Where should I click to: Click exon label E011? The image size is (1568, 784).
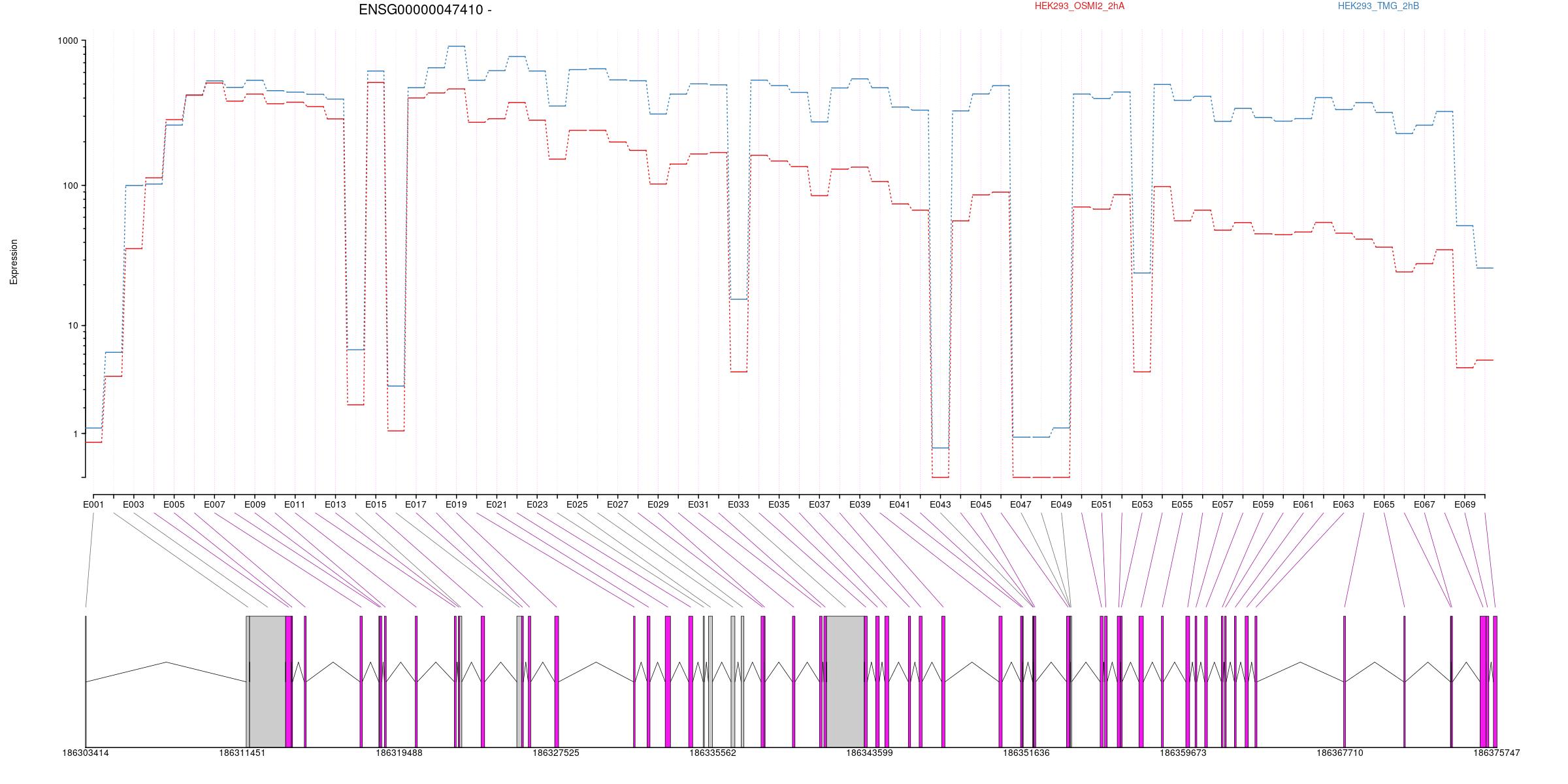[x=295, y=504]
